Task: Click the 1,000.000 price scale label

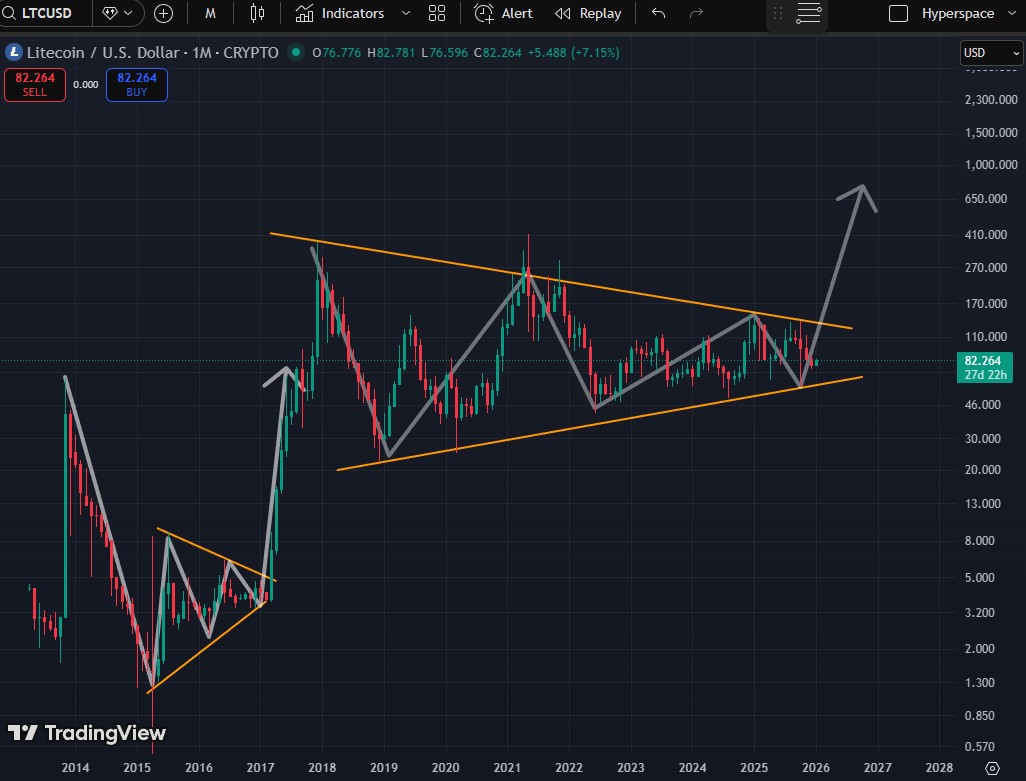Action: pyautogui.click(x=991, y=164)
